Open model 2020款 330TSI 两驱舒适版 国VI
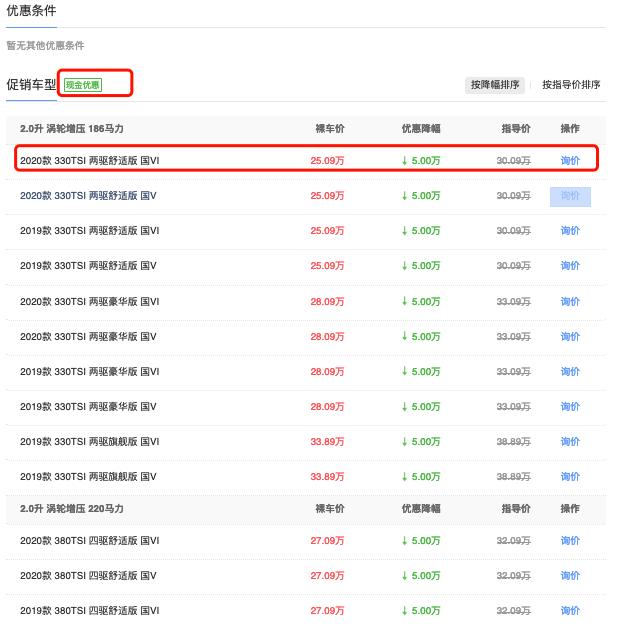This screenshot has width=620, height=626. 89,160
